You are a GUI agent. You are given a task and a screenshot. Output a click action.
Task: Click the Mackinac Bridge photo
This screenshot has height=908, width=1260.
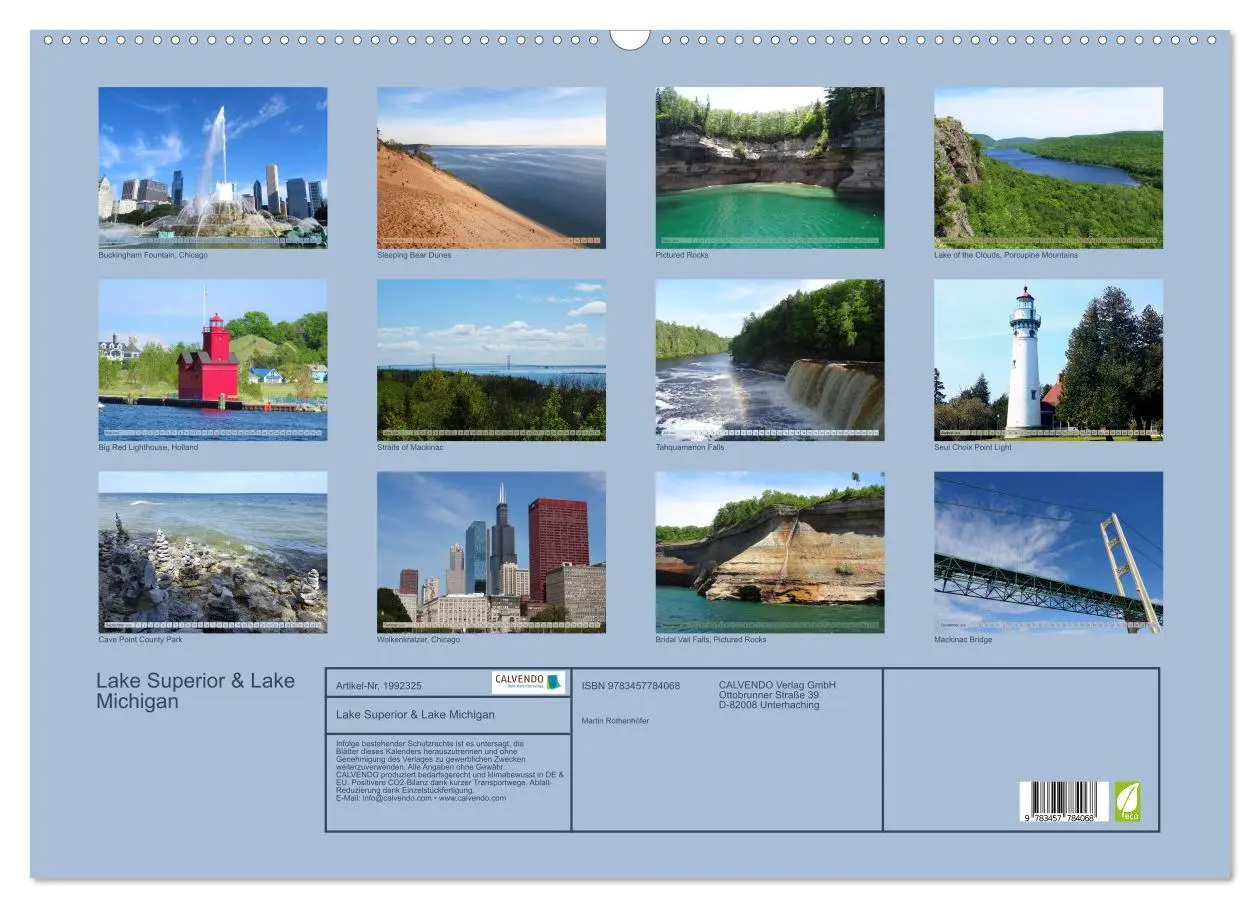(x=1049, y=552)
